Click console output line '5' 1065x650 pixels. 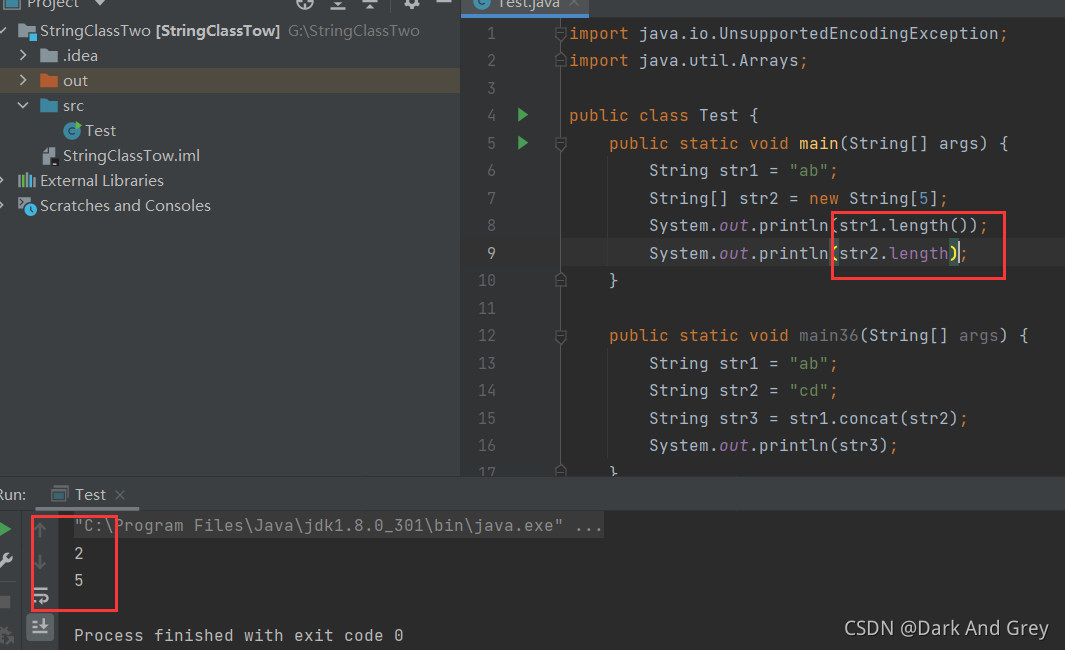(79, 581)
